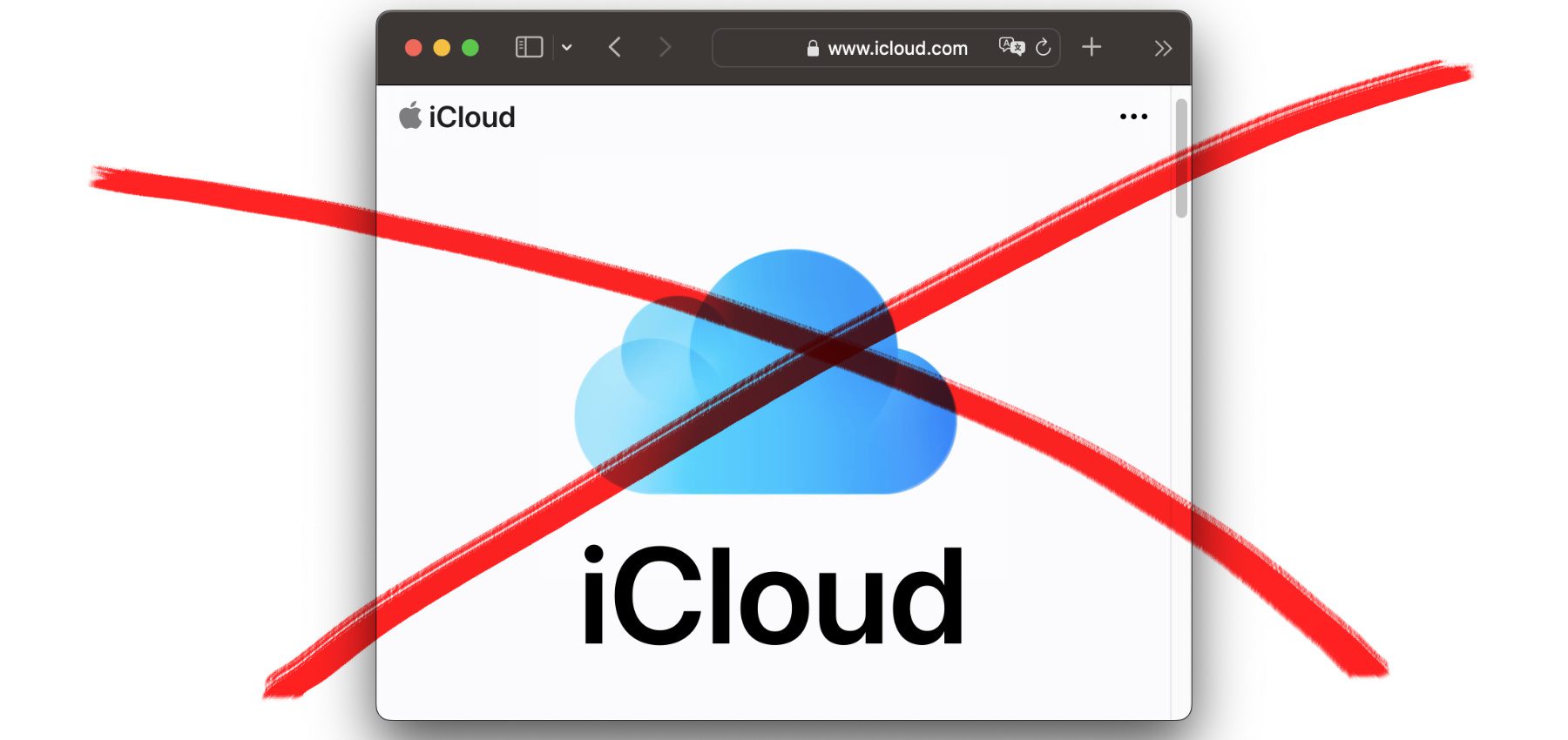The image size is (1568, 740).
Task: Reload the page with the refresh icon
Action: coord(1043,48)
